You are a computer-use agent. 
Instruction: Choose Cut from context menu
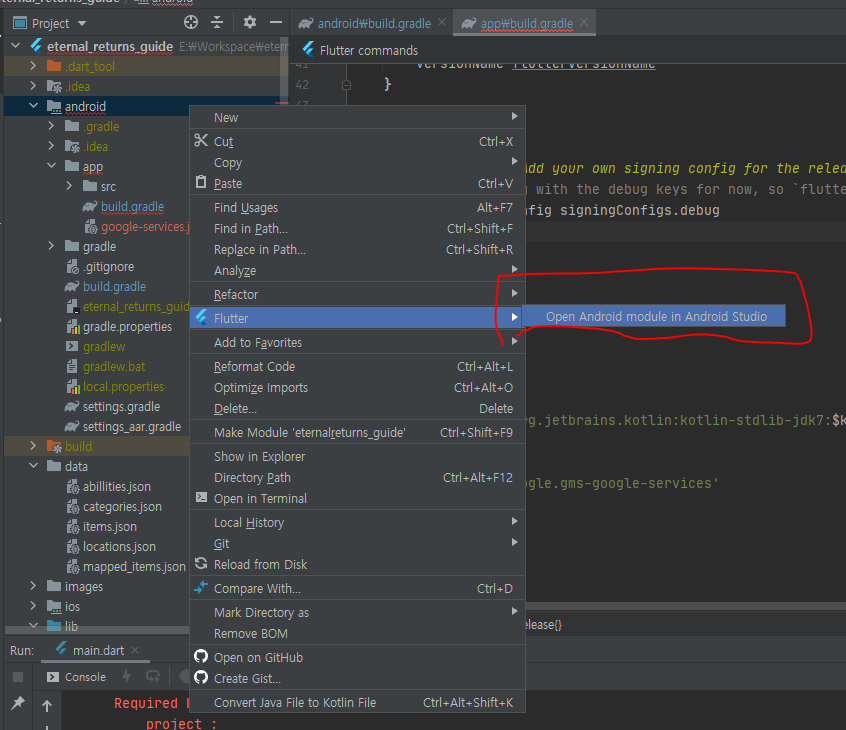coord(357,141)
